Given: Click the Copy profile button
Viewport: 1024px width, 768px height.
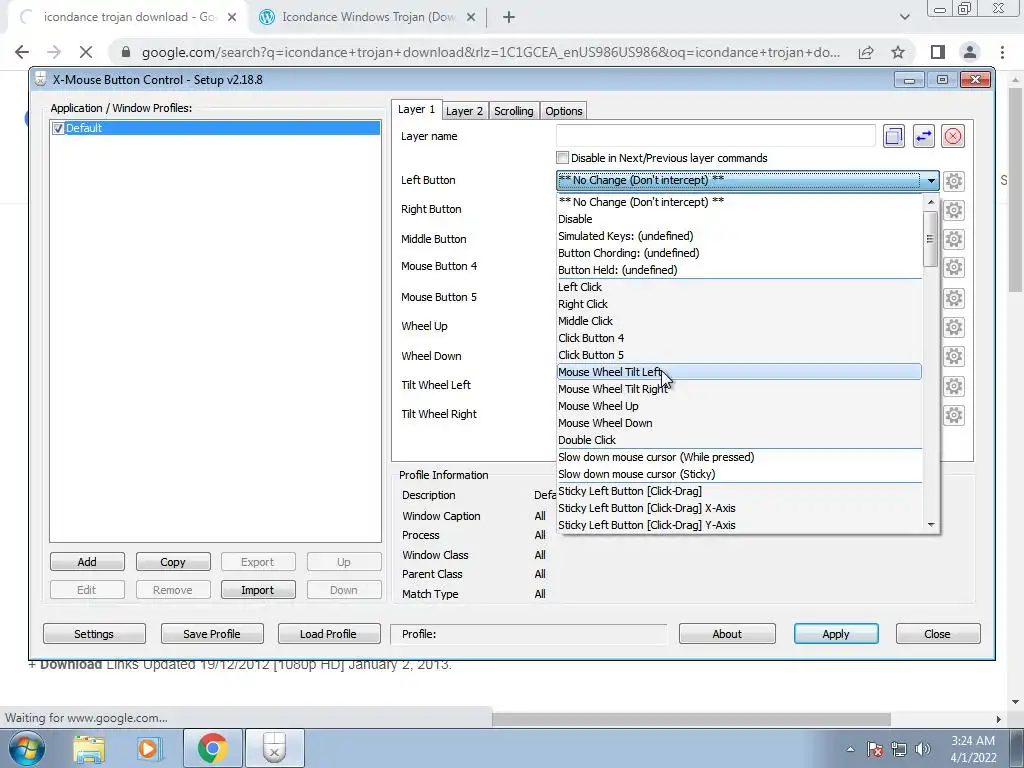Looking at the screenshot, I should (173, 562).
